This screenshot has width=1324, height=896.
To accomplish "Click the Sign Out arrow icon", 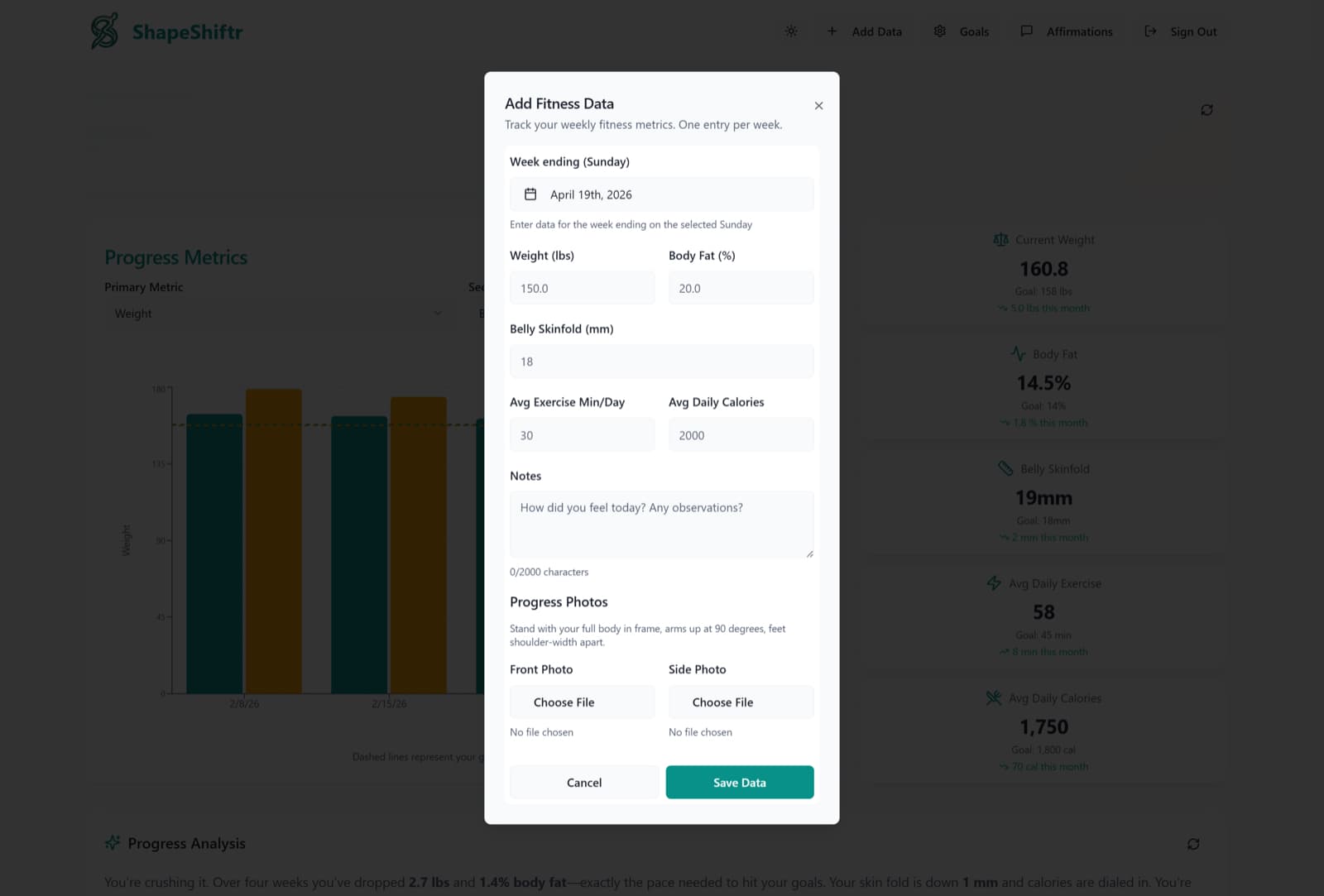I will (1150, 31).
